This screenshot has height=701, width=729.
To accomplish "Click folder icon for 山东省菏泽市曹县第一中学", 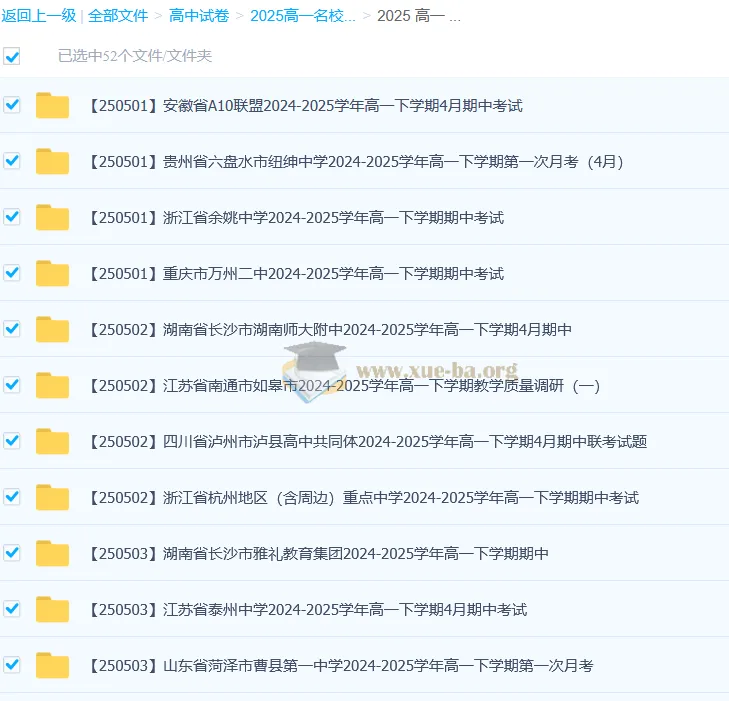I will 52,665.
